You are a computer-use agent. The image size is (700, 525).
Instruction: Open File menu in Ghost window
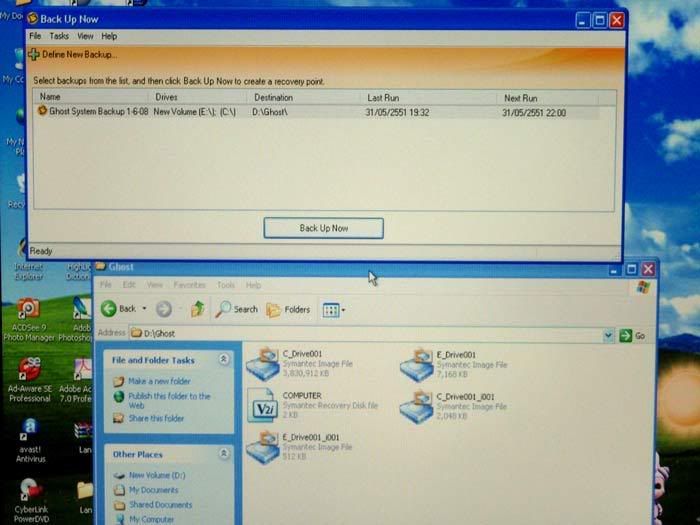click(105, 284)
